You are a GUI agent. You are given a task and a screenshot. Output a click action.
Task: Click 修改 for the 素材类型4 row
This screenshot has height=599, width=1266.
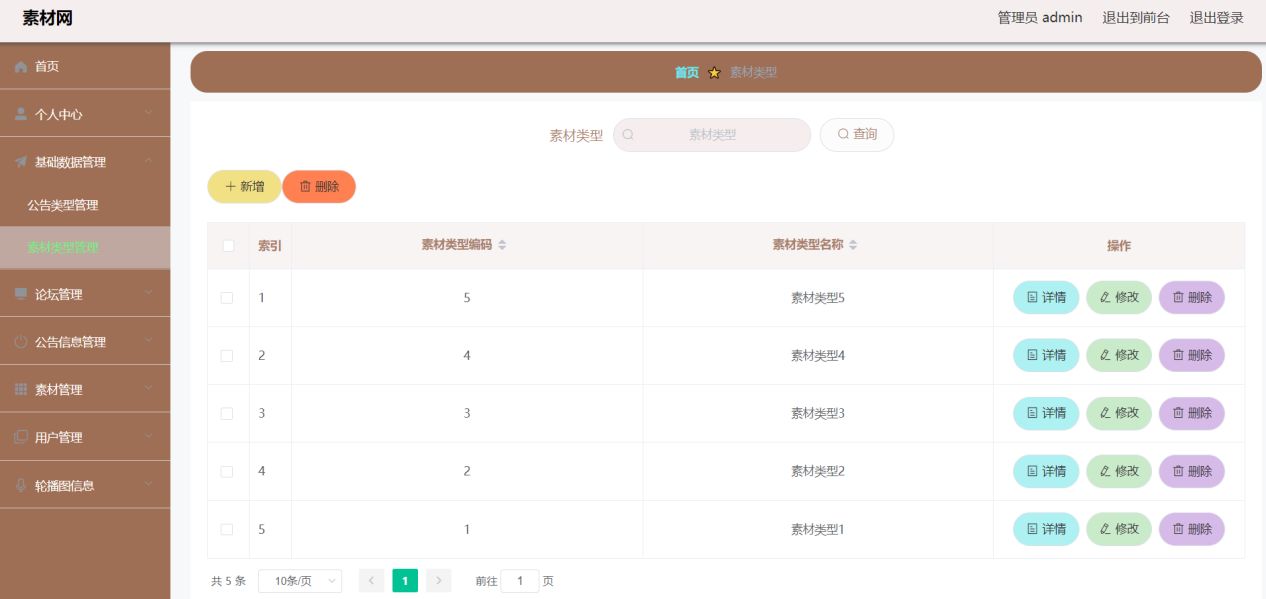point(1119,355)
